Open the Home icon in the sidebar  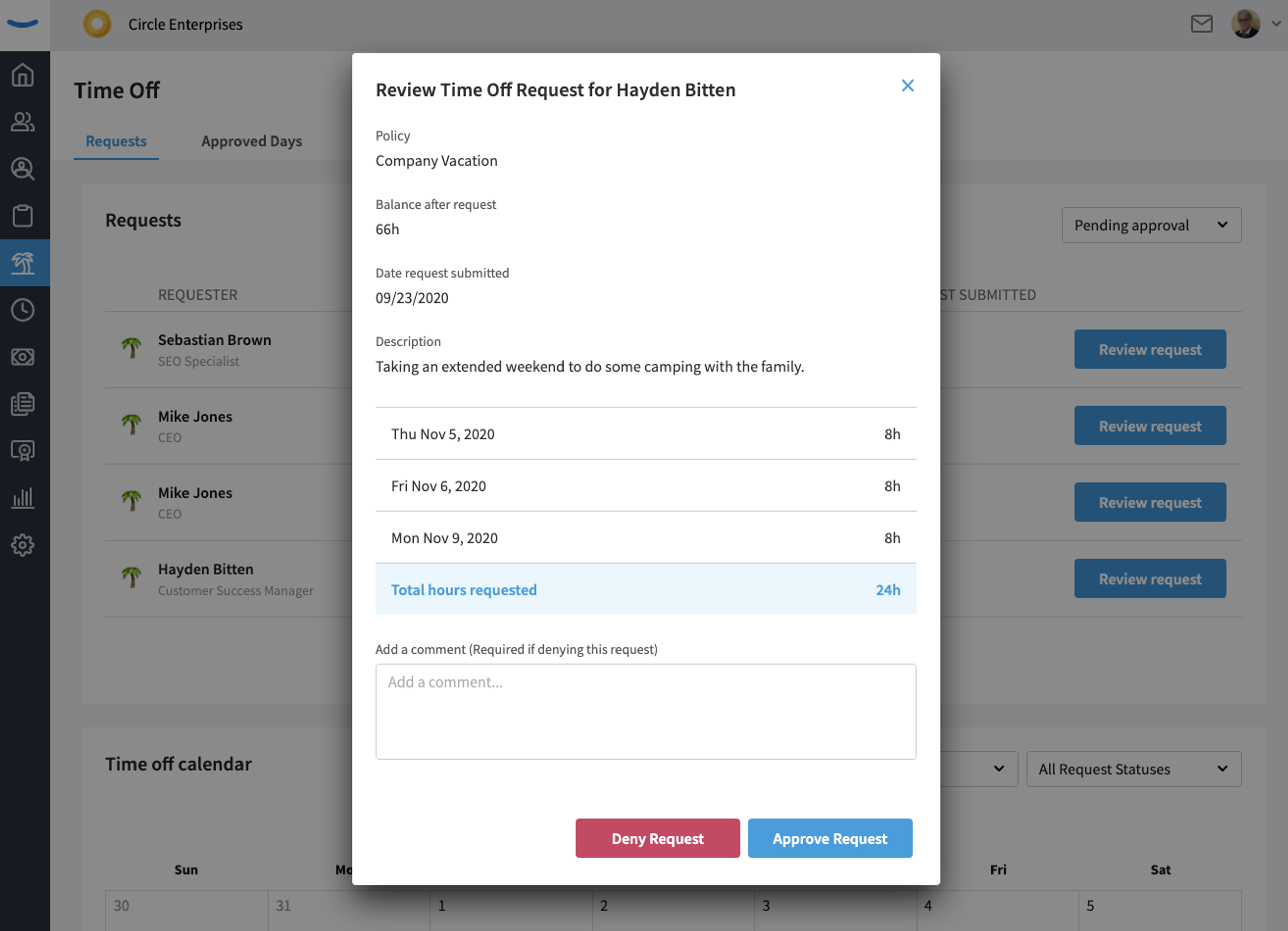[23, 74]
